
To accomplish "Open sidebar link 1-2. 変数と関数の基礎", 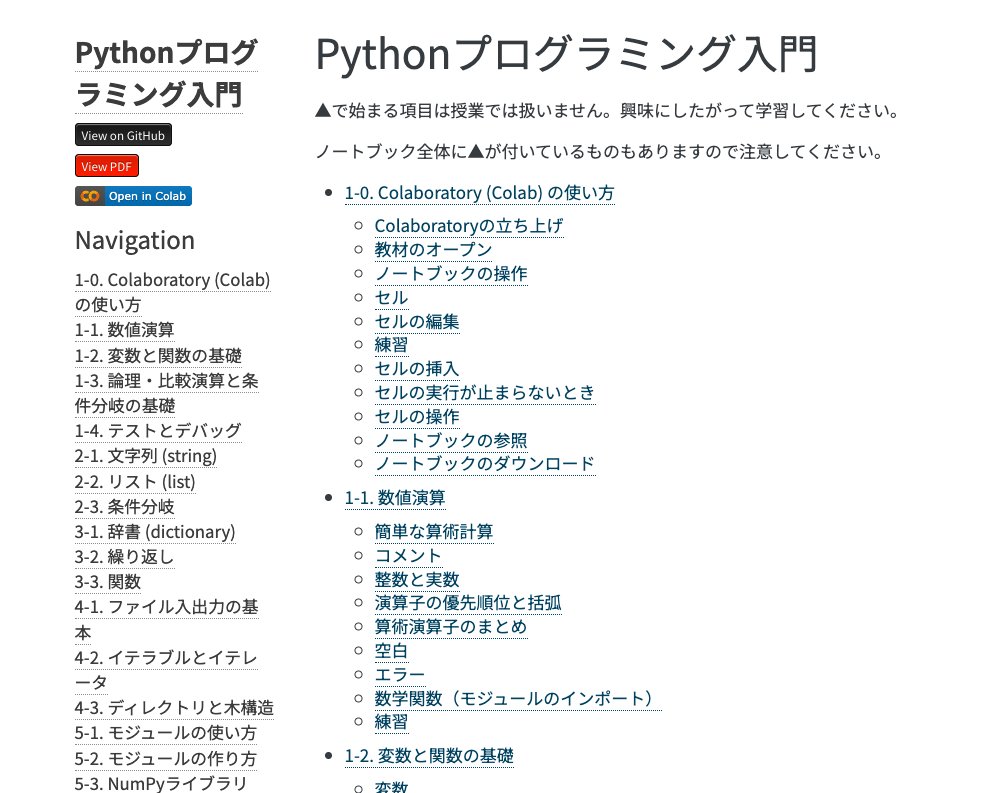I will coord(158,355).
